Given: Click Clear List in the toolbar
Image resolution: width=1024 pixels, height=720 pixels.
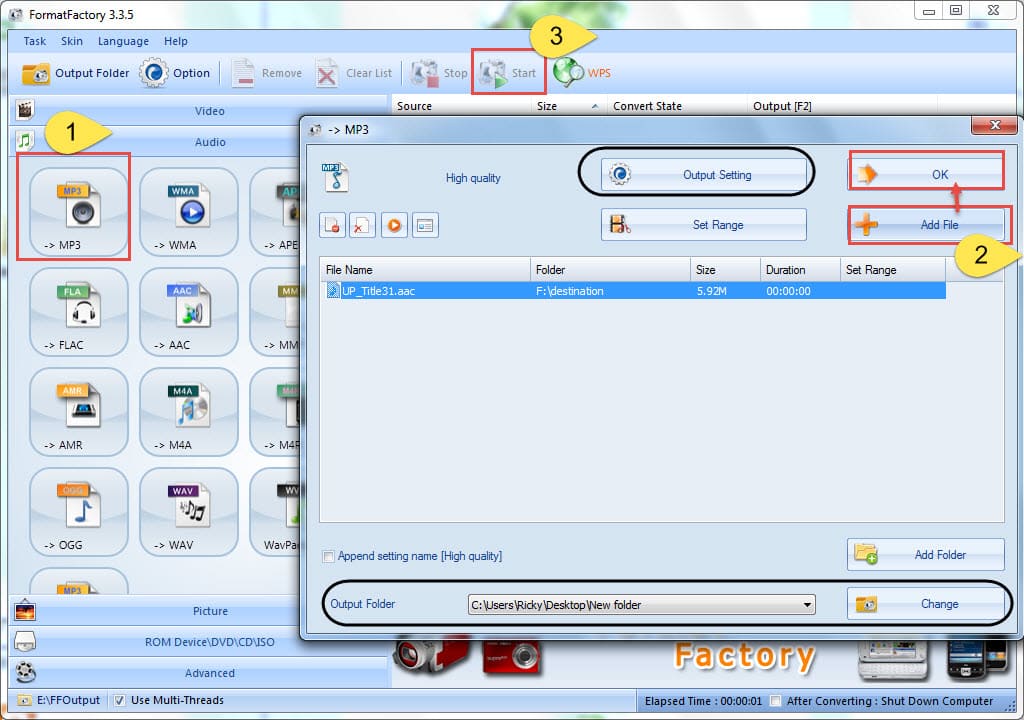Looking at the screenshot, I should pyautogui.click(x=354, y=73).
